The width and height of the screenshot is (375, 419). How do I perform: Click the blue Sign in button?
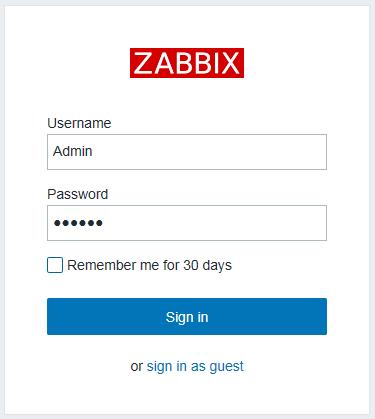click(187, 316)
